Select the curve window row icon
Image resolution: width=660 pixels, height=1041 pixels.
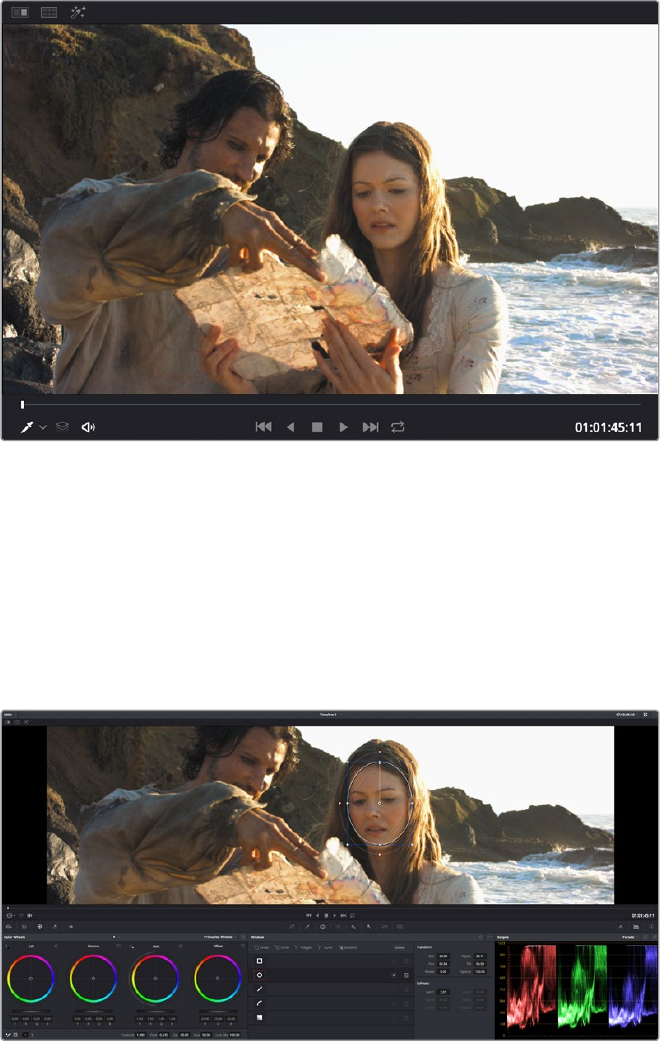tap(259, 1003)
